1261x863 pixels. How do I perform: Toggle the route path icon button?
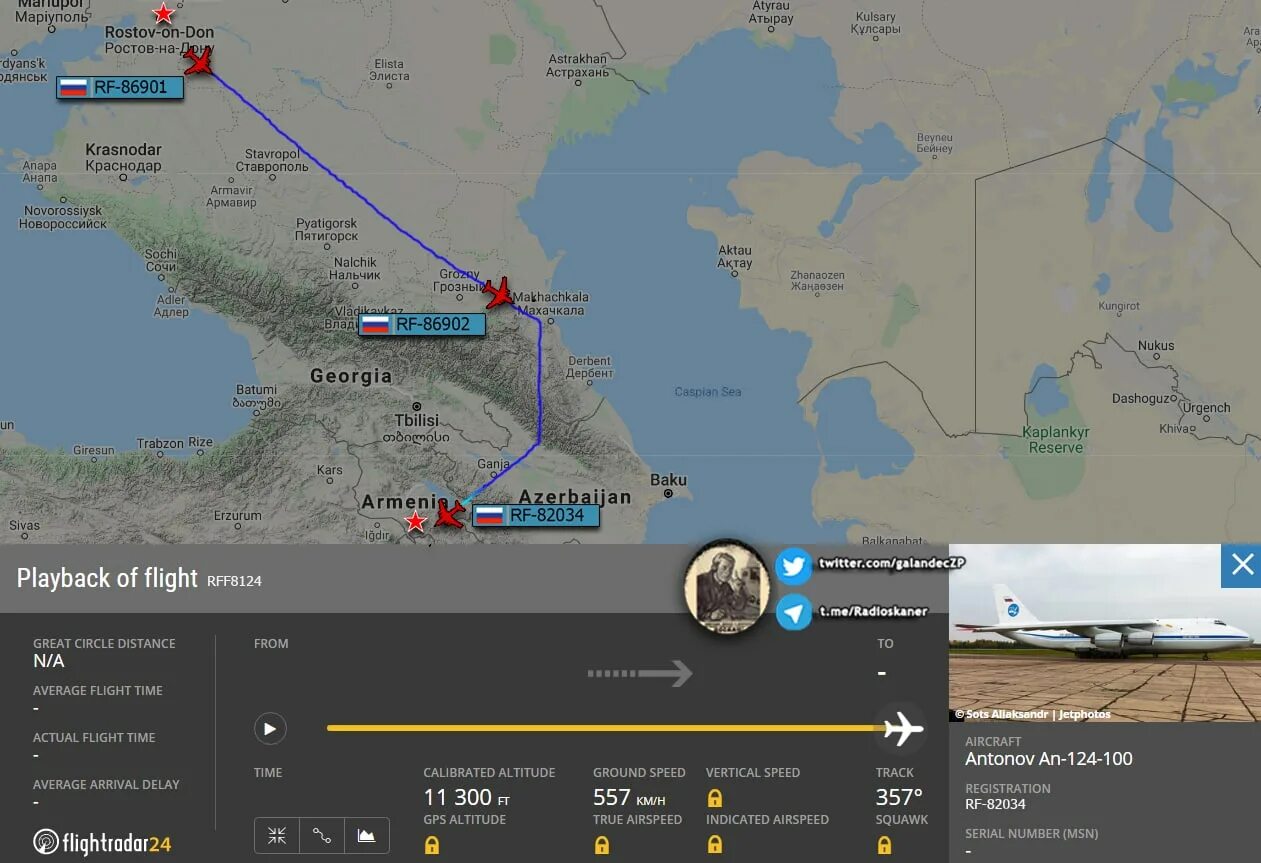click(x=322, y=835)
